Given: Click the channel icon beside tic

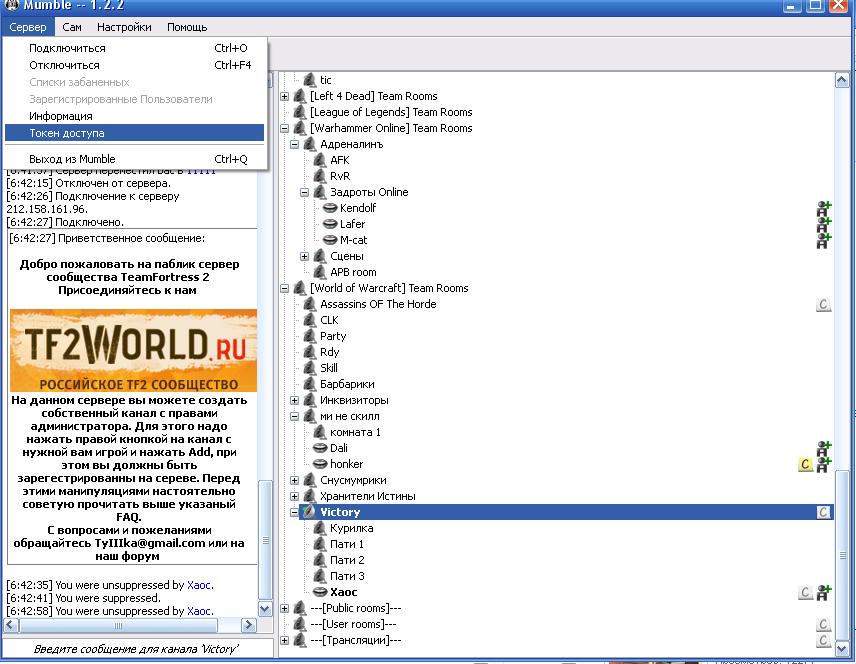Looking at the screenshot, I should 310,80.
